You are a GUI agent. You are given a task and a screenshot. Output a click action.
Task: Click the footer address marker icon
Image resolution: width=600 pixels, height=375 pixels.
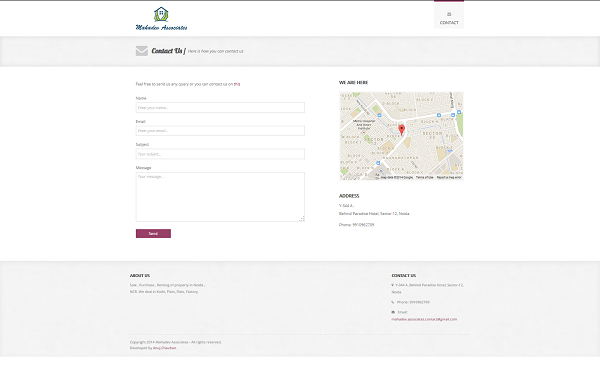(393, 285)
